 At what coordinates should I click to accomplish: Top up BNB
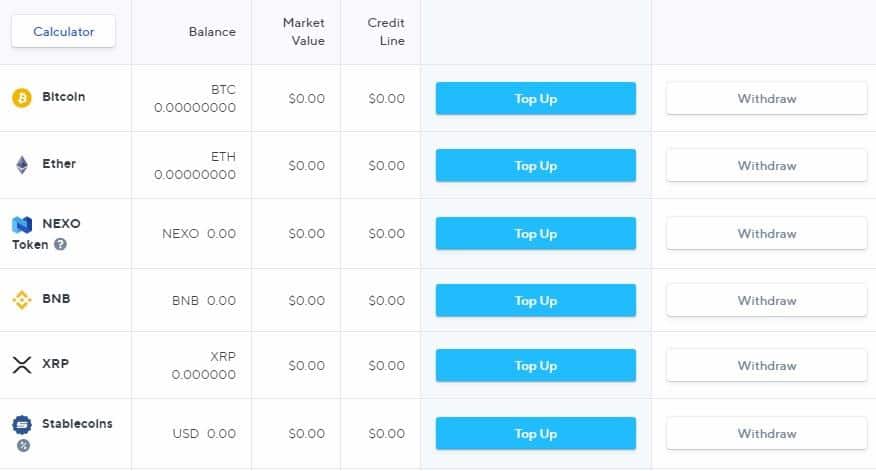click(535, 301)
